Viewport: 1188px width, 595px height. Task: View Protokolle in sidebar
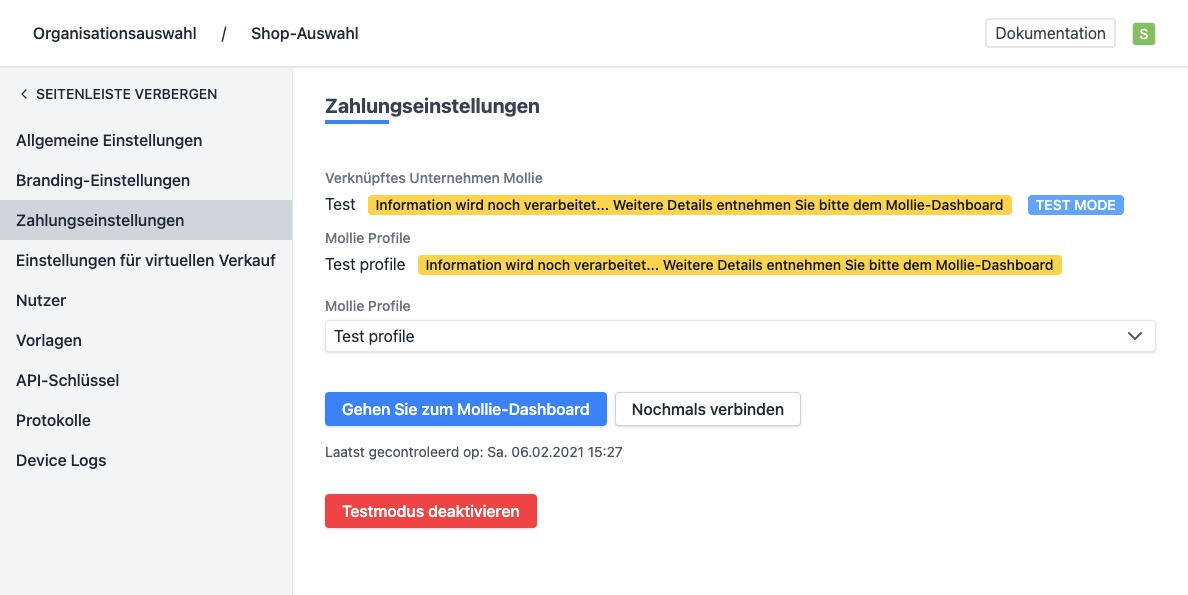(x=53, y=420)
